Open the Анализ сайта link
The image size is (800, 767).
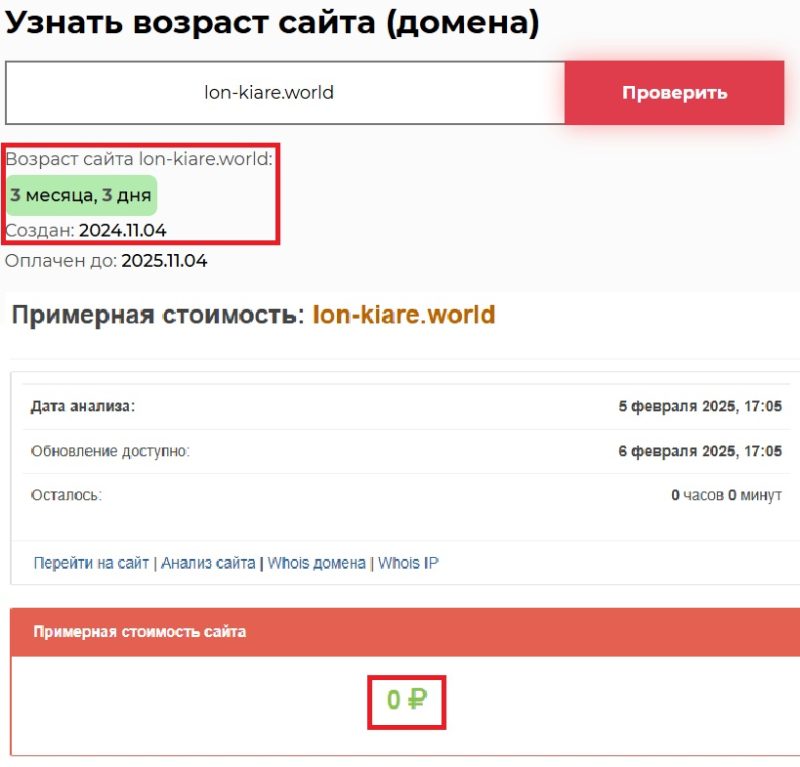coord(208,563)
